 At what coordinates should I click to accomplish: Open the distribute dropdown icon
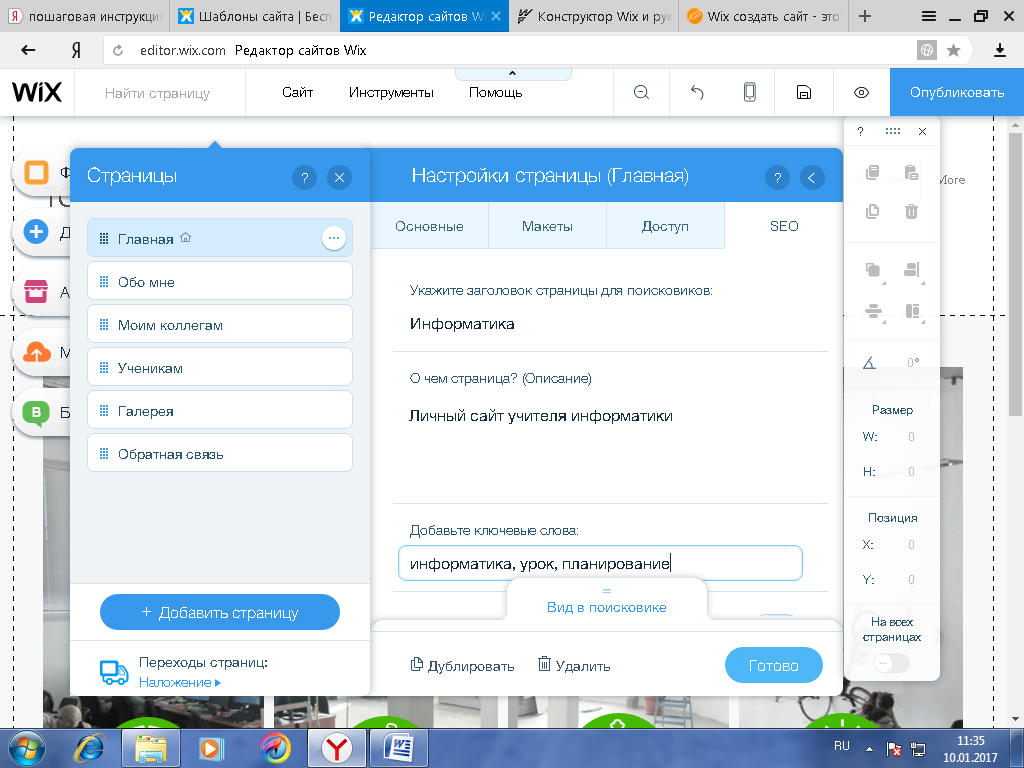coord(873,311)
